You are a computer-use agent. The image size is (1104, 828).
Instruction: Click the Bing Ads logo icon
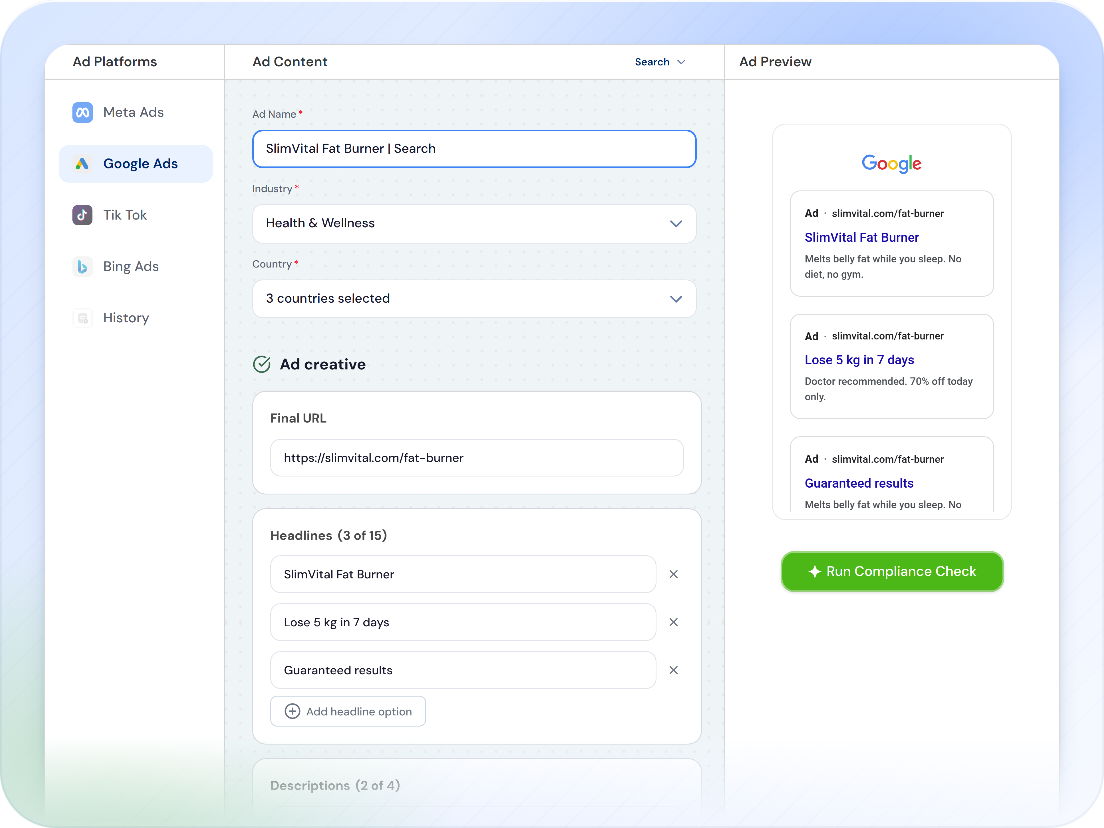[x=82, y=267]
